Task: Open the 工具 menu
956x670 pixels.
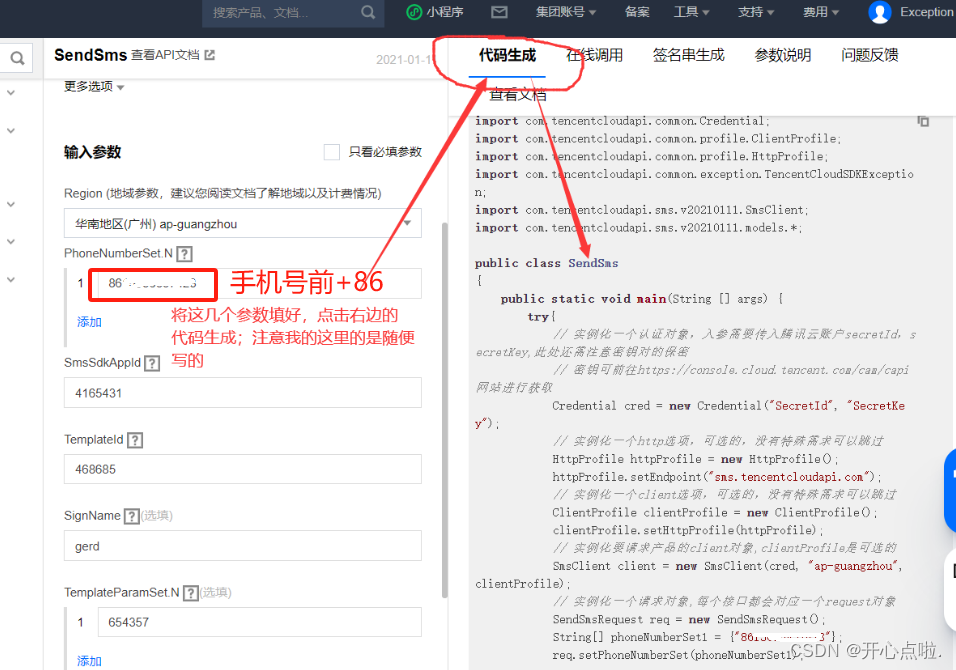Action: click(691, 12)
